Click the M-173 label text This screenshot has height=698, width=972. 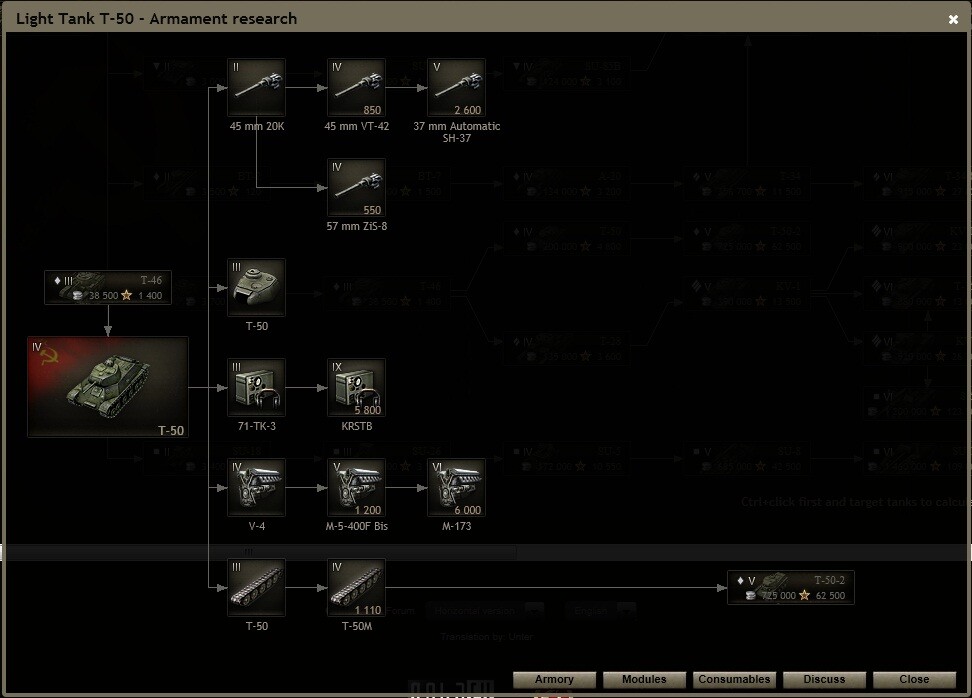[456, 526]
